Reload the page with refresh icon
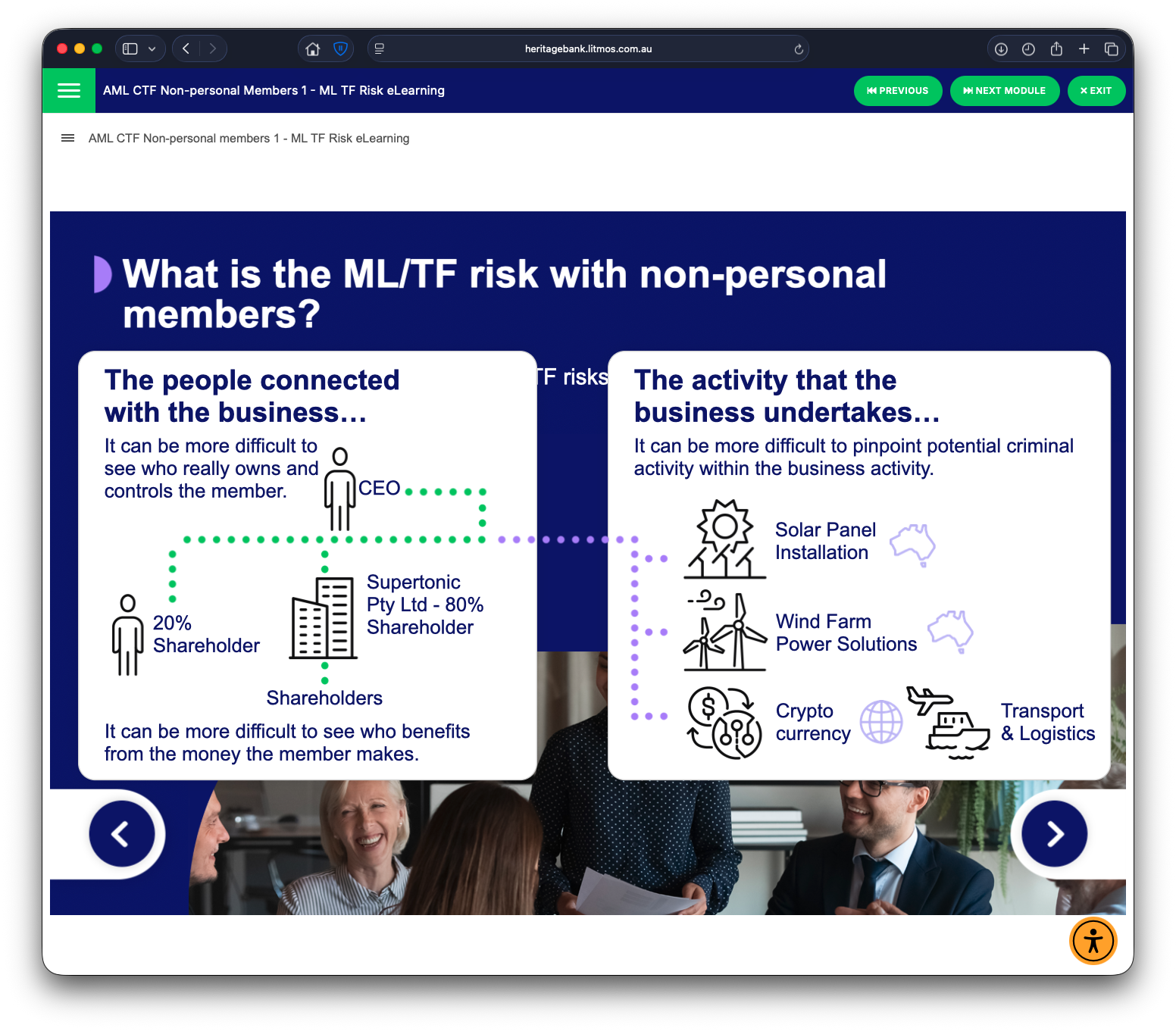The height and width of the screenshot is (1031, 1176). pos(799,49)
